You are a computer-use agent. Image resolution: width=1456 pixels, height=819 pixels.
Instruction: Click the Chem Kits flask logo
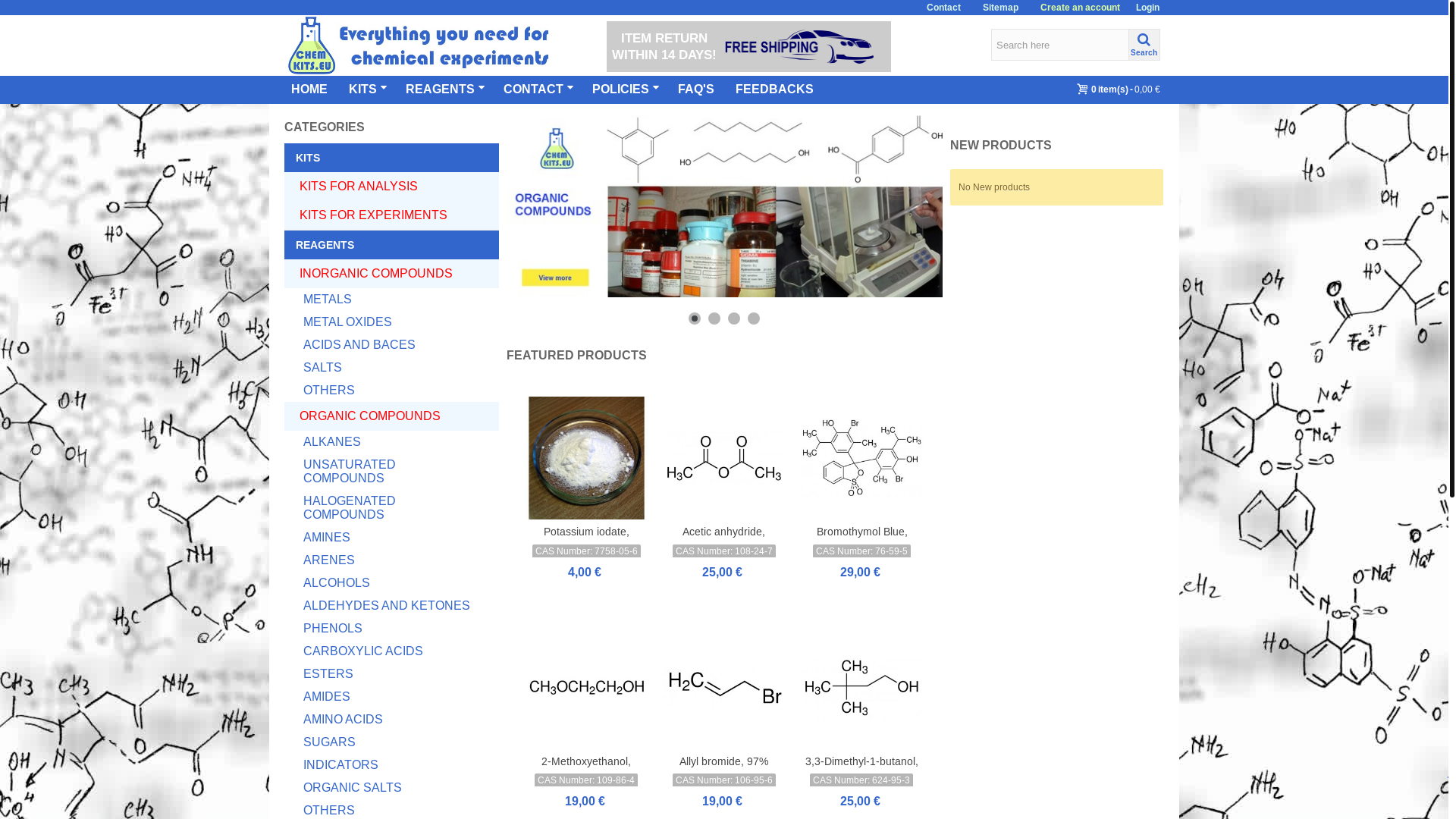312,45
